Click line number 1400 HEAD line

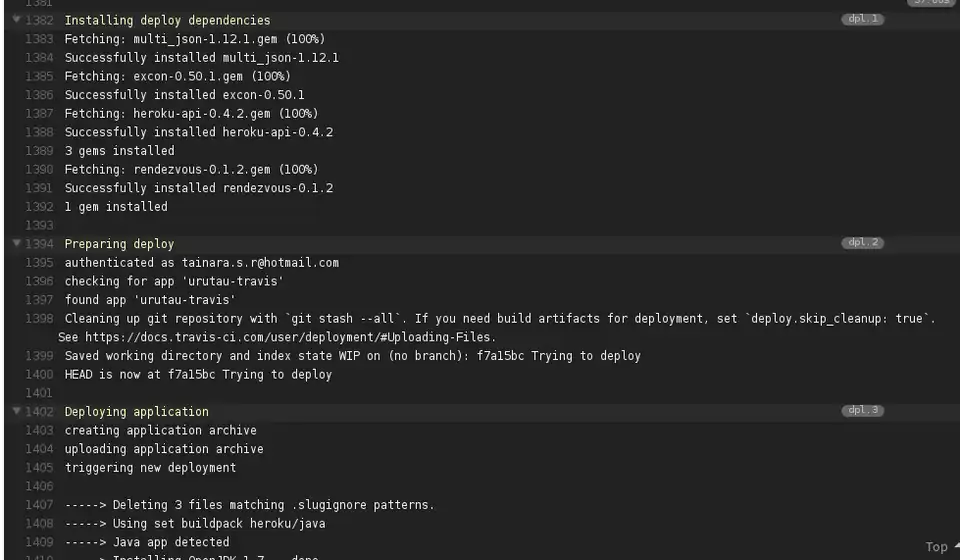(40, 375)
